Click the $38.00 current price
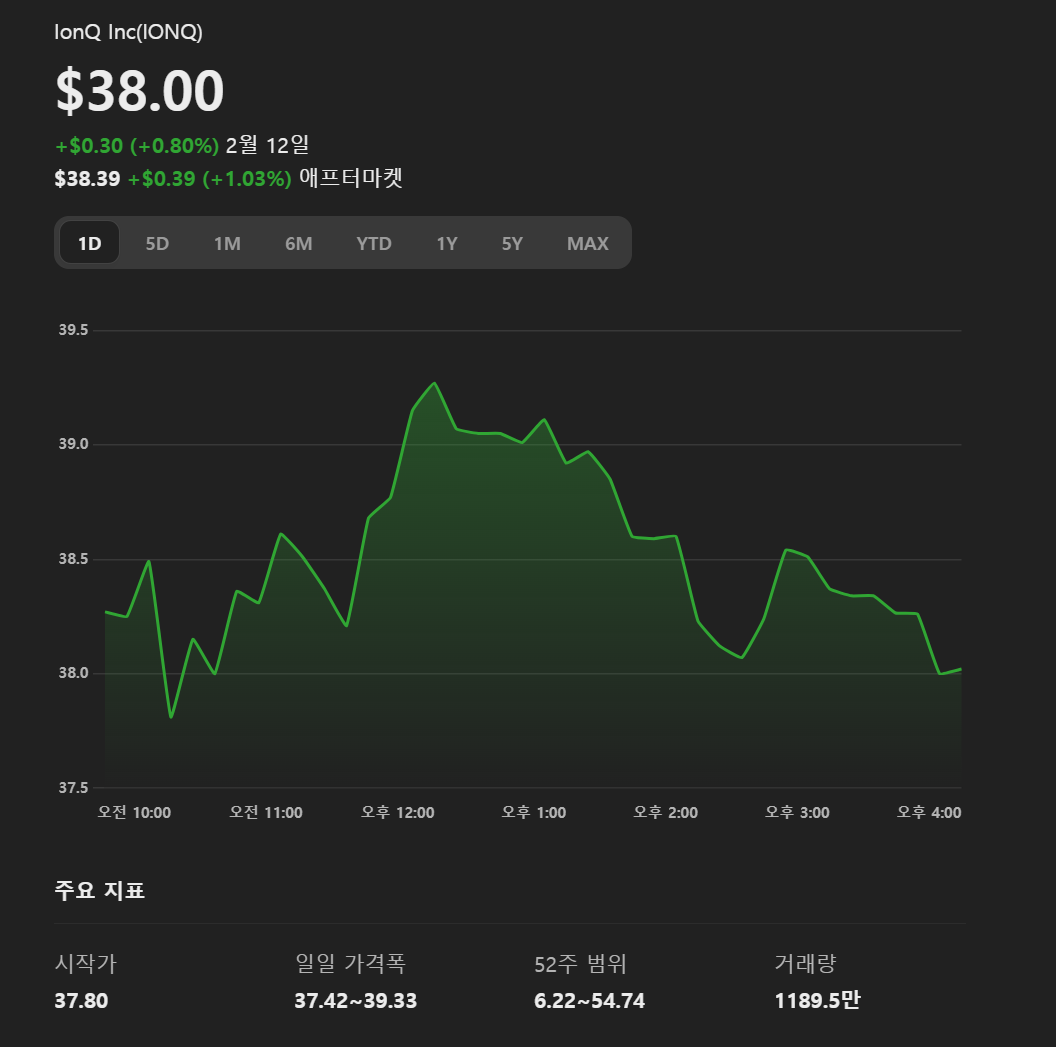 [x=139, y=90]
